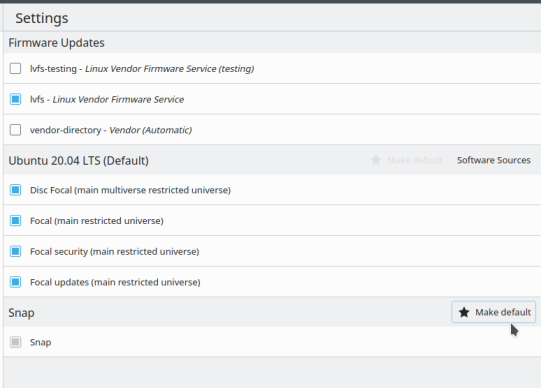Click the greyed-out star icon beside Ubuntu's Make default
Viewport: 541px width, 388px height.
tap(376, 160)
